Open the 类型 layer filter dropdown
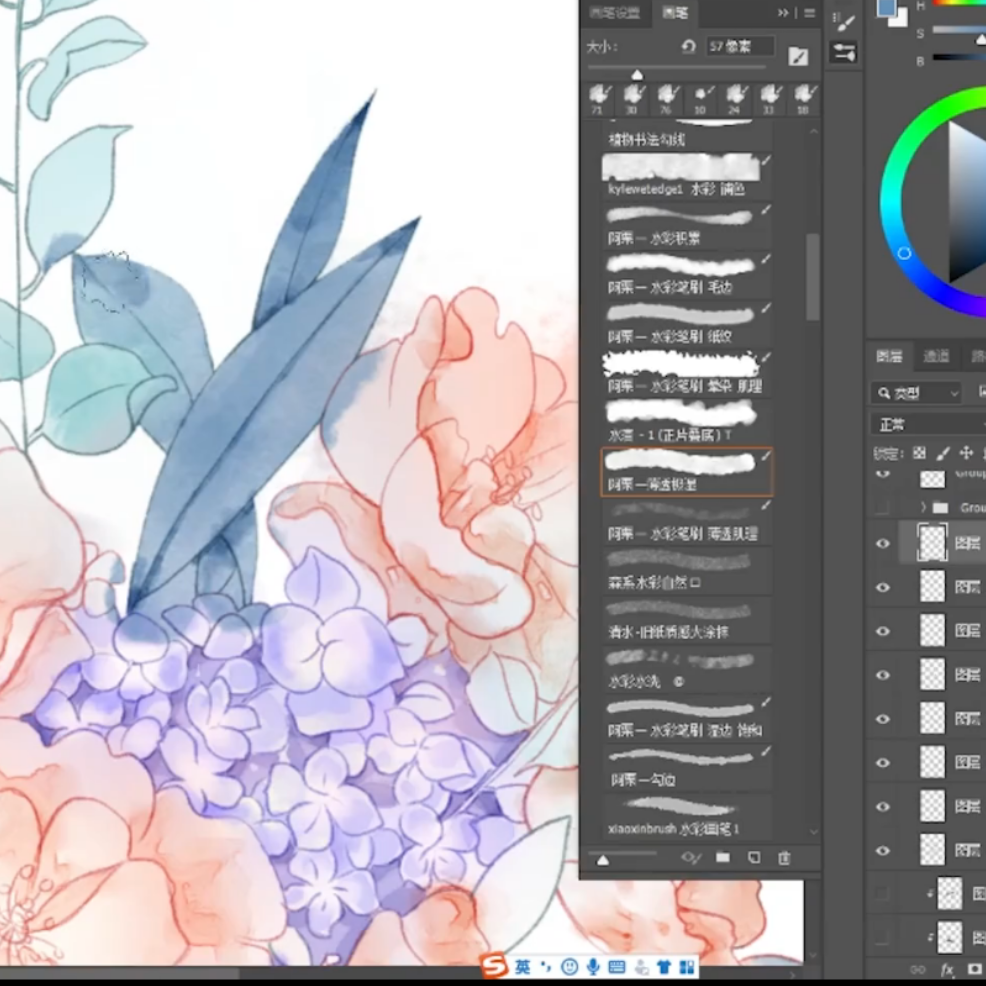 point(916,394)
